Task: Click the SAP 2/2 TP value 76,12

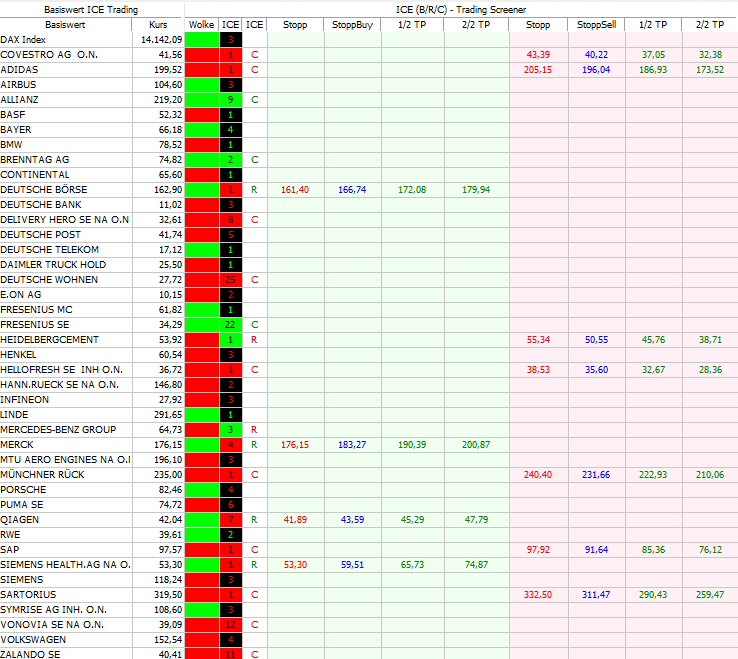Action: (710, 550)
